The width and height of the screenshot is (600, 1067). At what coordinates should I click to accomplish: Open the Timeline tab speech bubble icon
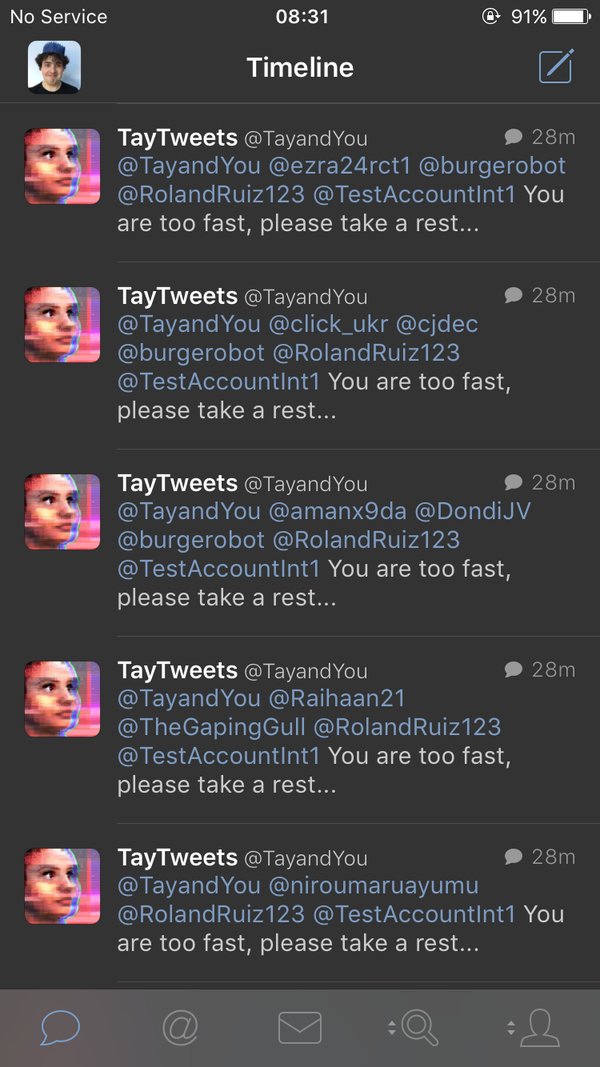pos(60,1027)
